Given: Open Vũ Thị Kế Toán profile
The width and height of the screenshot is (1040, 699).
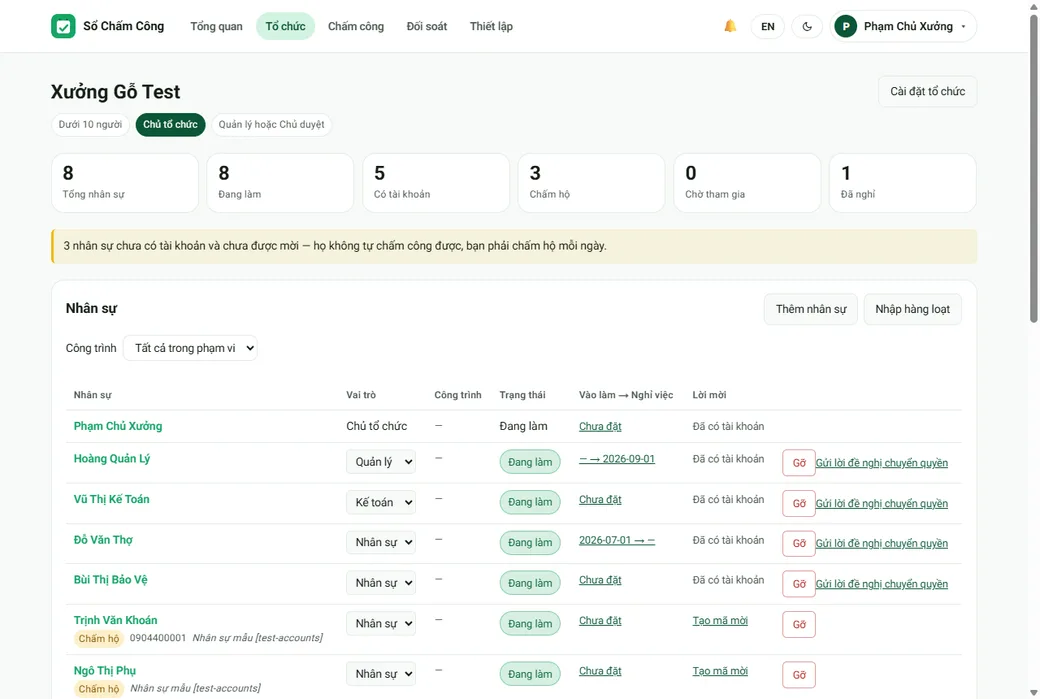Looking at the screenshot, I should [x=111, y=499].
